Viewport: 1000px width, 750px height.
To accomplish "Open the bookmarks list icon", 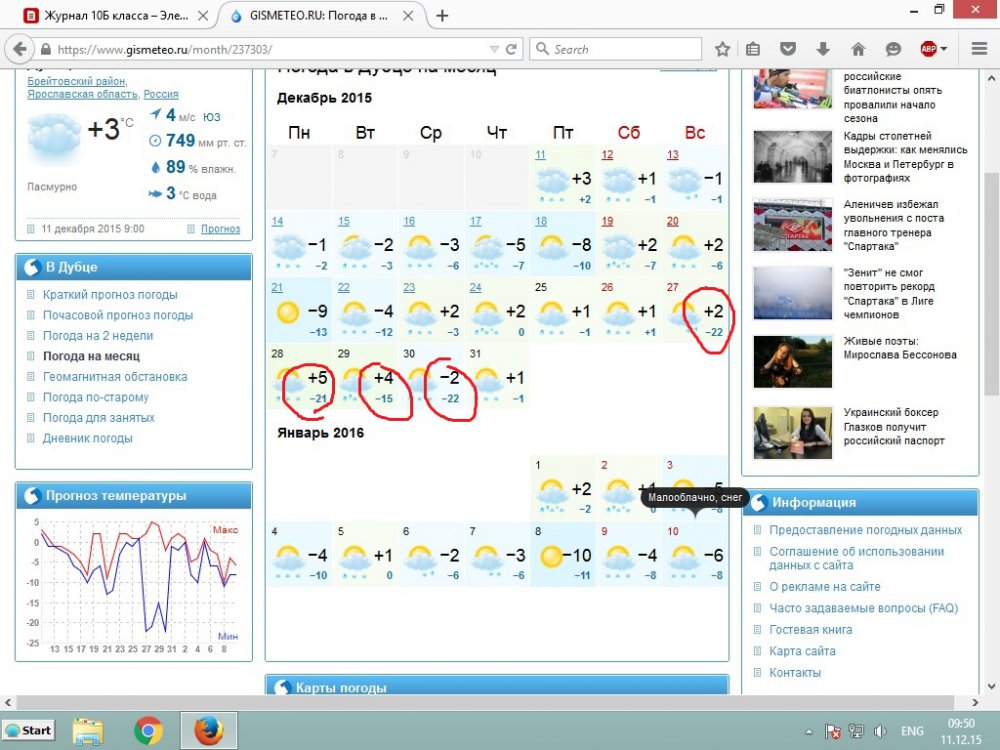I will [754, 49].
